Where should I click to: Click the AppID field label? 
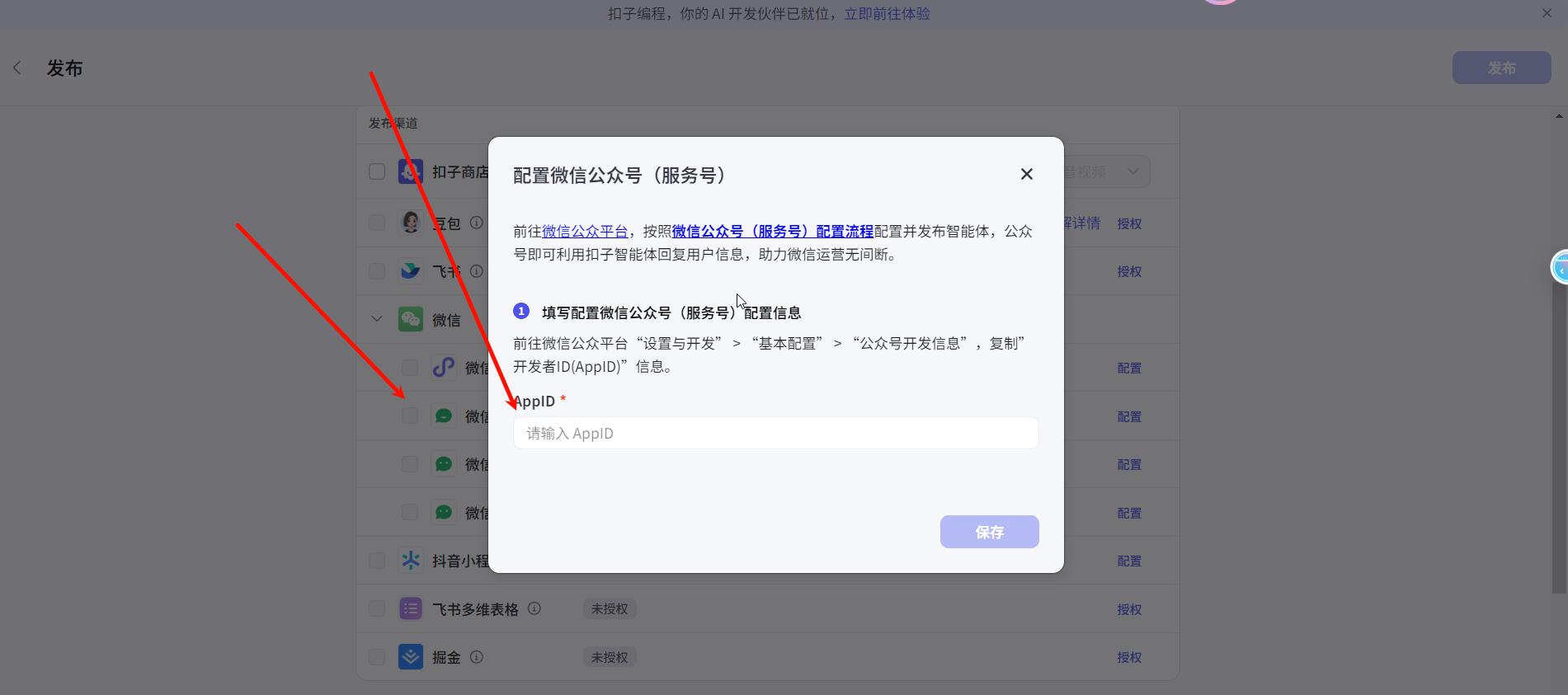click(x=534, y=402)
